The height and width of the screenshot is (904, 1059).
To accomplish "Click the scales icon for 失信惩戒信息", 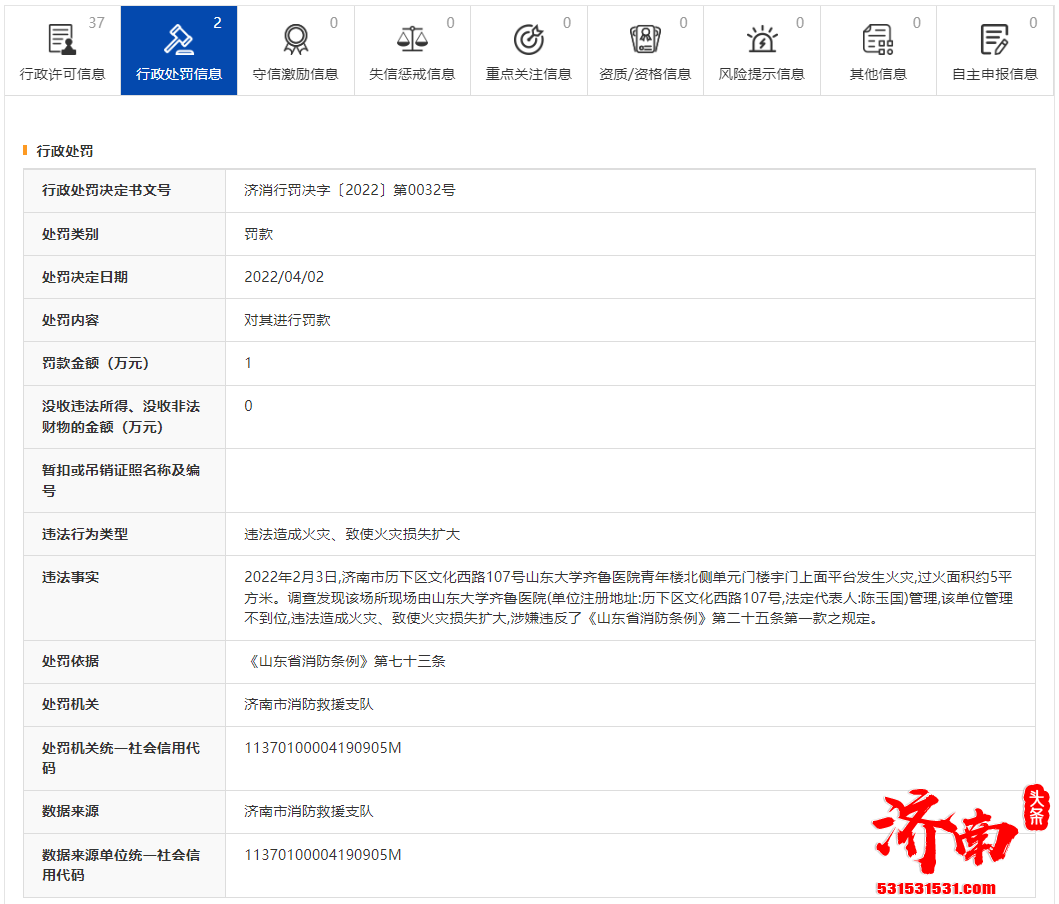I will click(x=412, y=35).
